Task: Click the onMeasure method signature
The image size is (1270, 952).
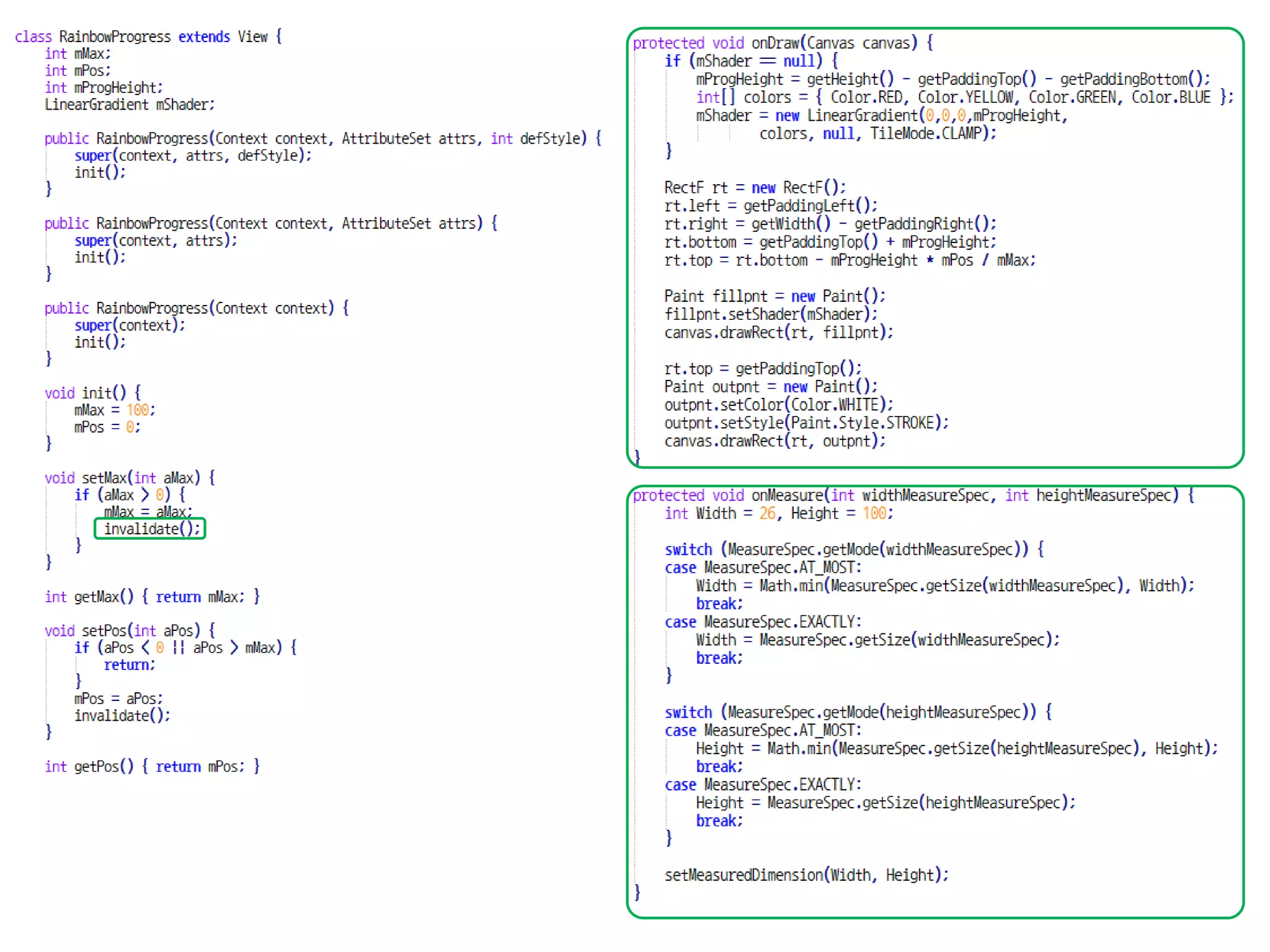Action: point(912,495)
